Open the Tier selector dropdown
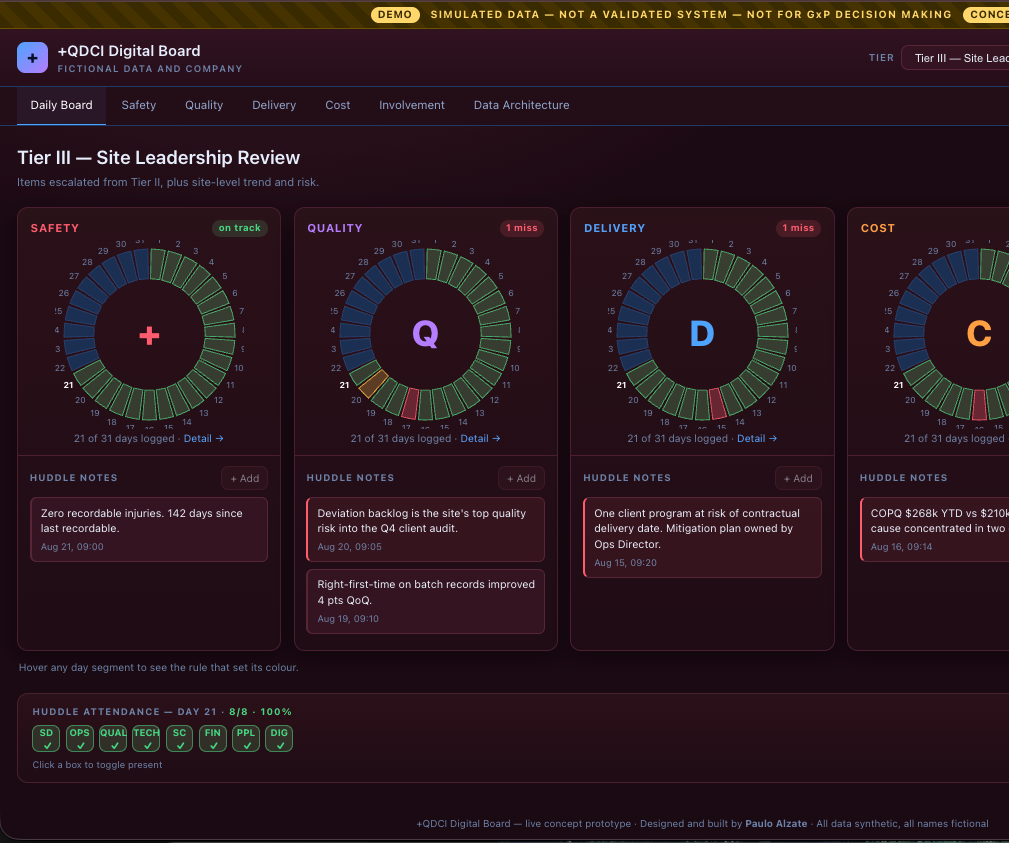 coord(955,58)
